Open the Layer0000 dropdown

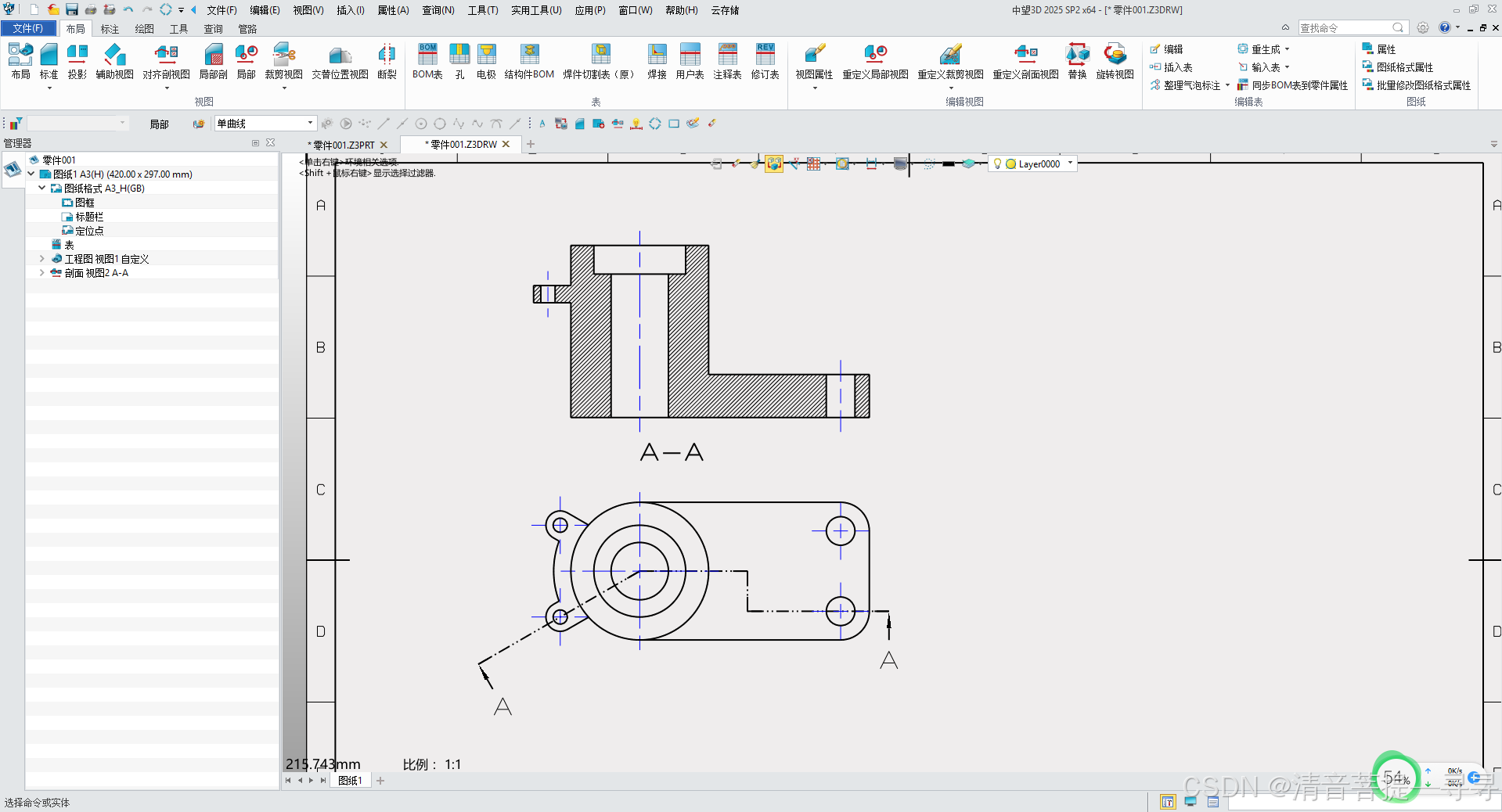pos(1070,163)
